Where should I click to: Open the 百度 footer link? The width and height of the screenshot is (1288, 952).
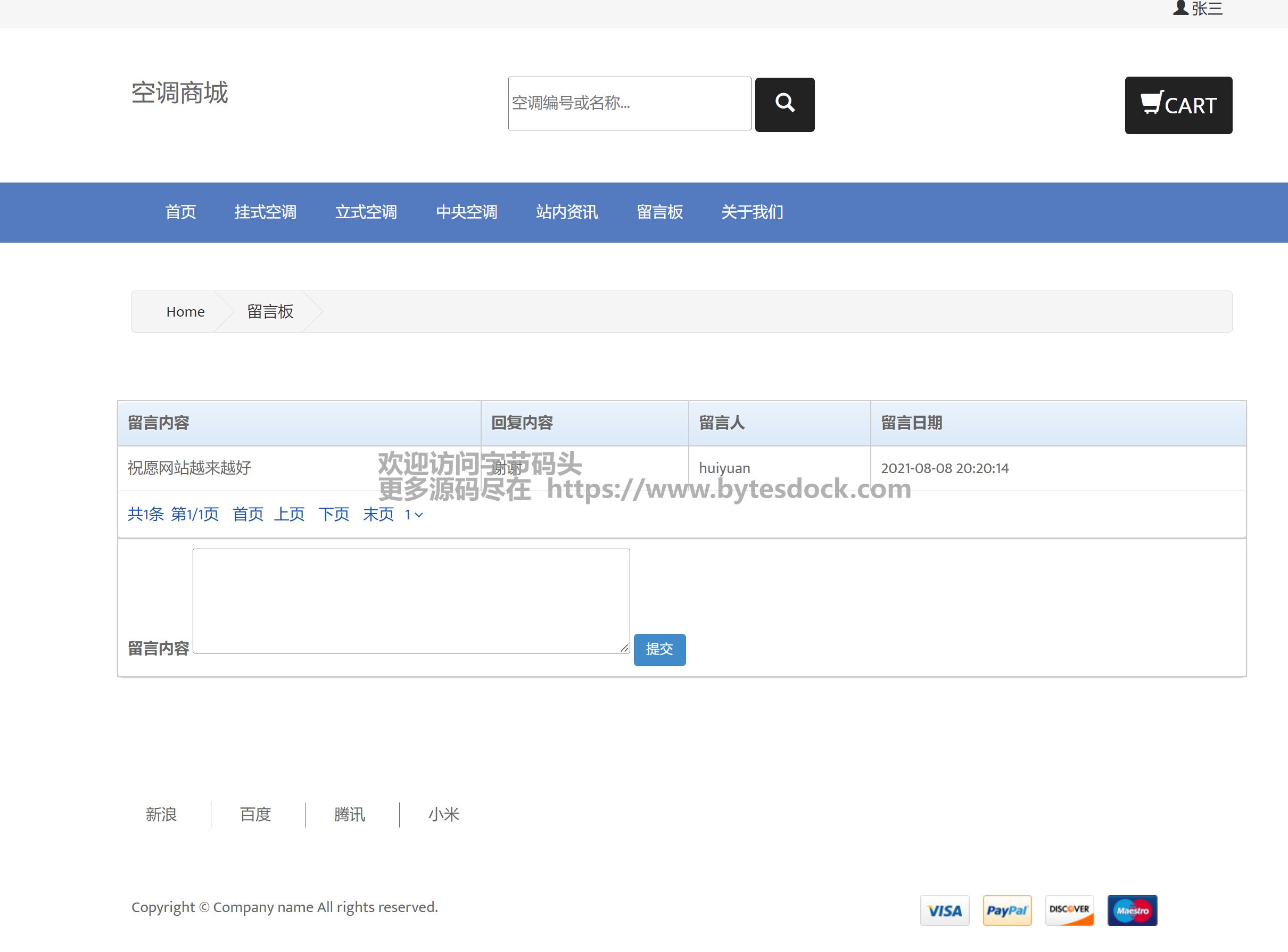[255, 814]
